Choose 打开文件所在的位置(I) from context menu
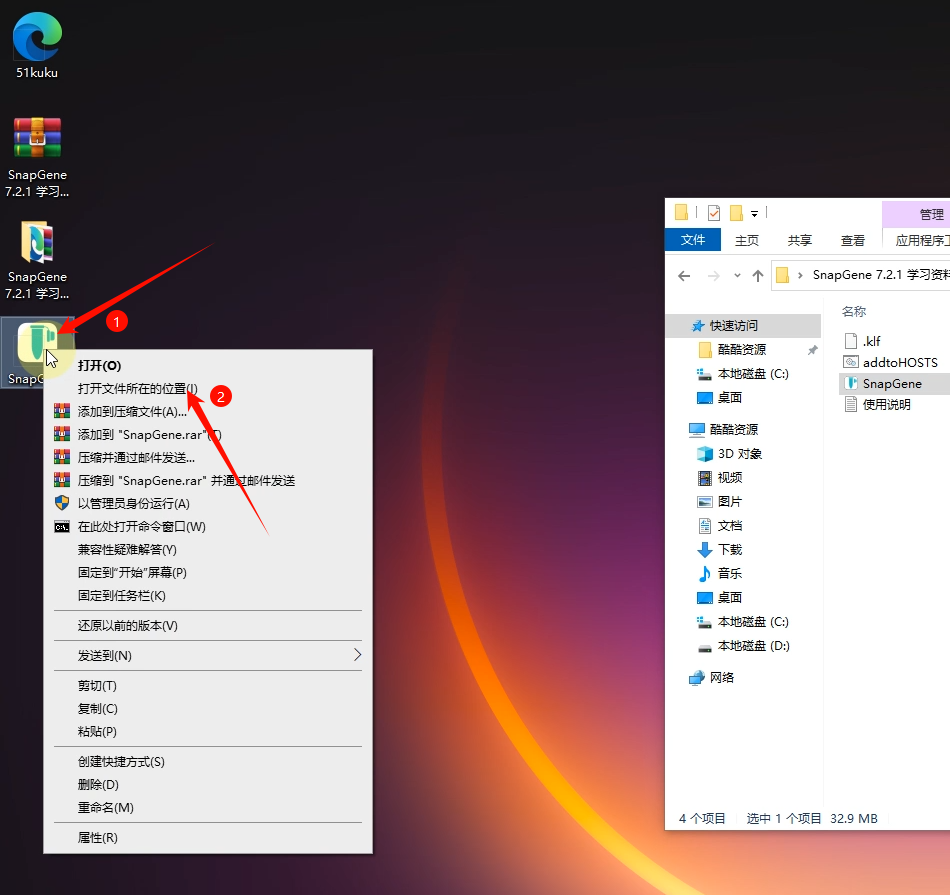This screenshot has width=950, height=895. pos(138,388)
